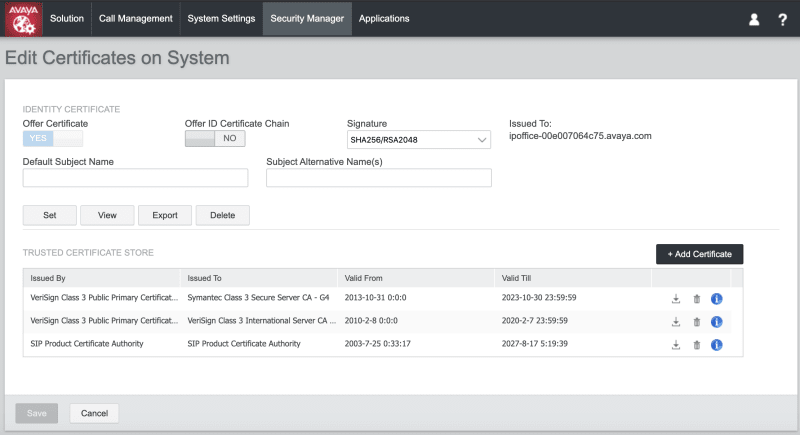The width and height of the screenshot is (800, 435).
Task: Select '2003-7-25 0:33:17' valid from cell
Action: (x=377, y=343)
